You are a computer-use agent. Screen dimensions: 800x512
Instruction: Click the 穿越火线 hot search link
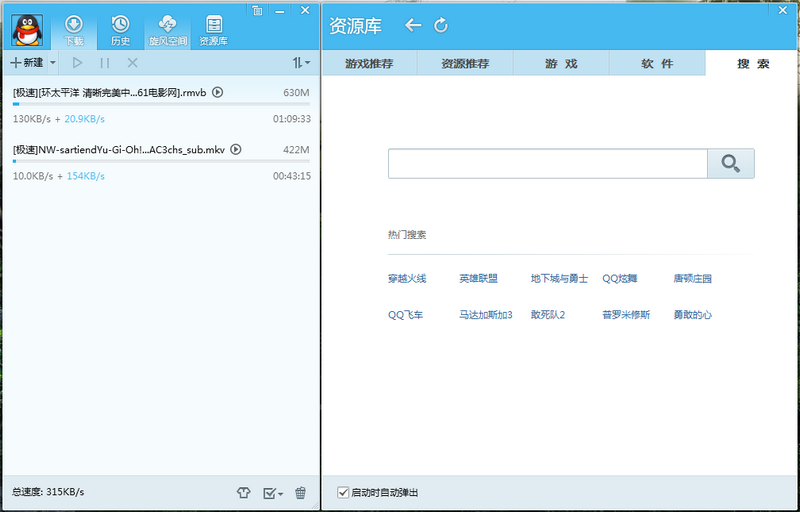click(x=407, y=279)
